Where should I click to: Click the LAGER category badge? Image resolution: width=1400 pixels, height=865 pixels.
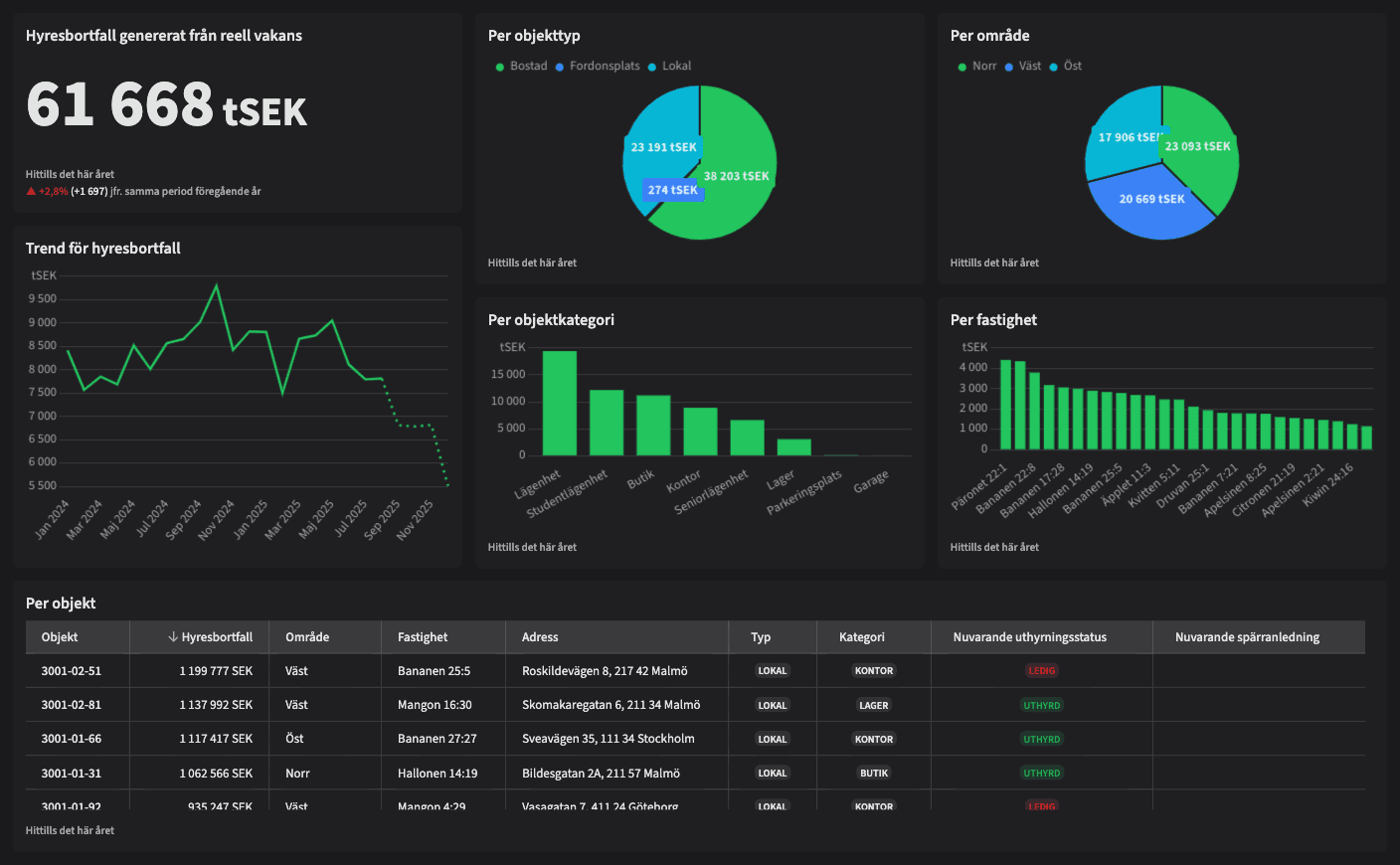pyautogui.click(x=873, y=705)
